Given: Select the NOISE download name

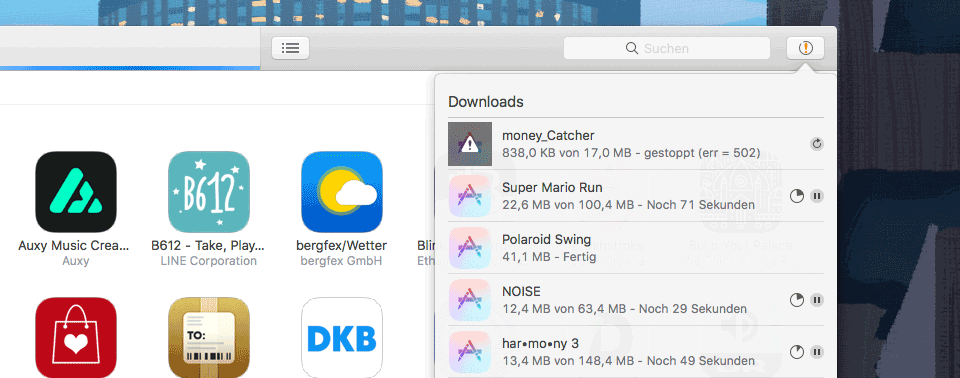Looking at the screenshot, I should [521, 292].
